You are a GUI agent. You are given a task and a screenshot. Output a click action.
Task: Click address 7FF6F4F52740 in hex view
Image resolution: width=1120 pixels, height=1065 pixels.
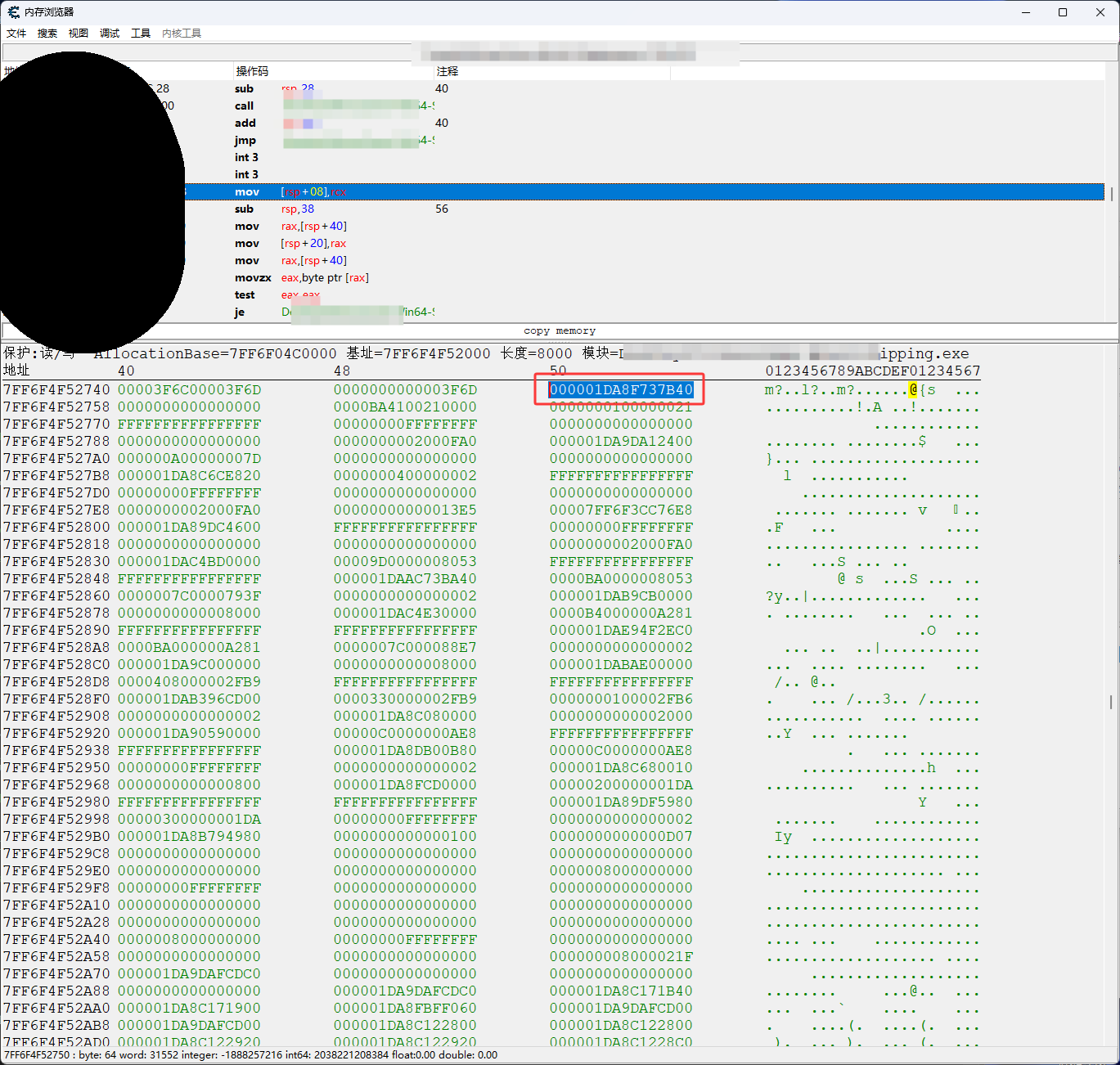56,390
